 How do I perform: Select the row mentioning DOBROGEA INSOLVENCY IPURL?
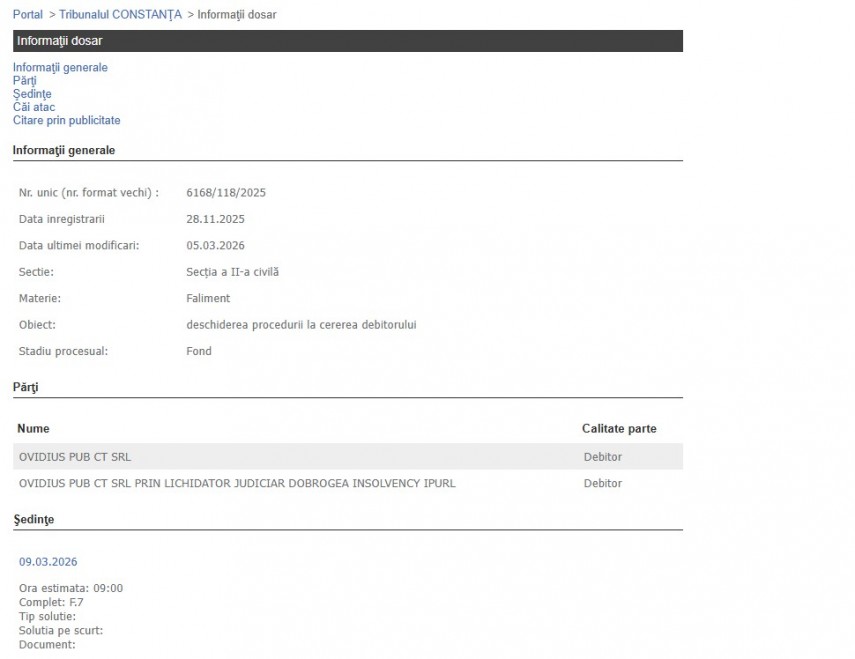237,484
